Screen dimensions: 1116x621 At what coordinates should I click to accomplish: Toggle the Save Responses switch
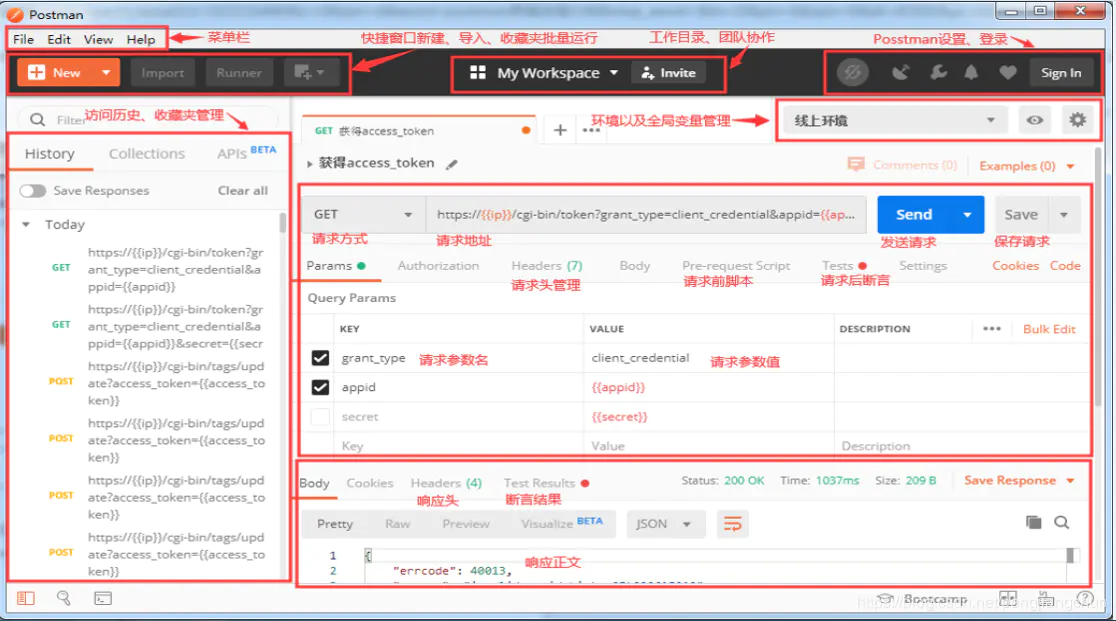33,191
